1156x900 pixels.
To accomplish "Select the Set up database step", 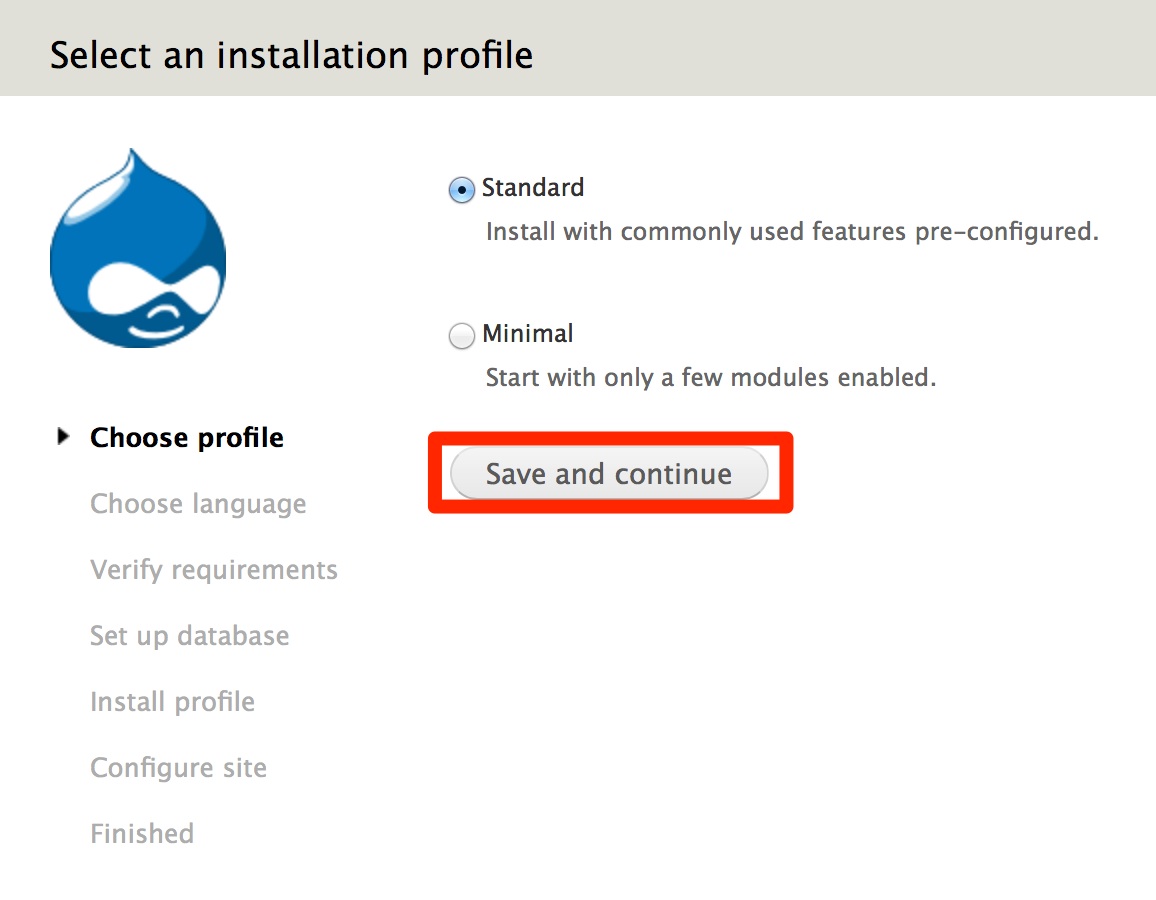I will [190, 635].
